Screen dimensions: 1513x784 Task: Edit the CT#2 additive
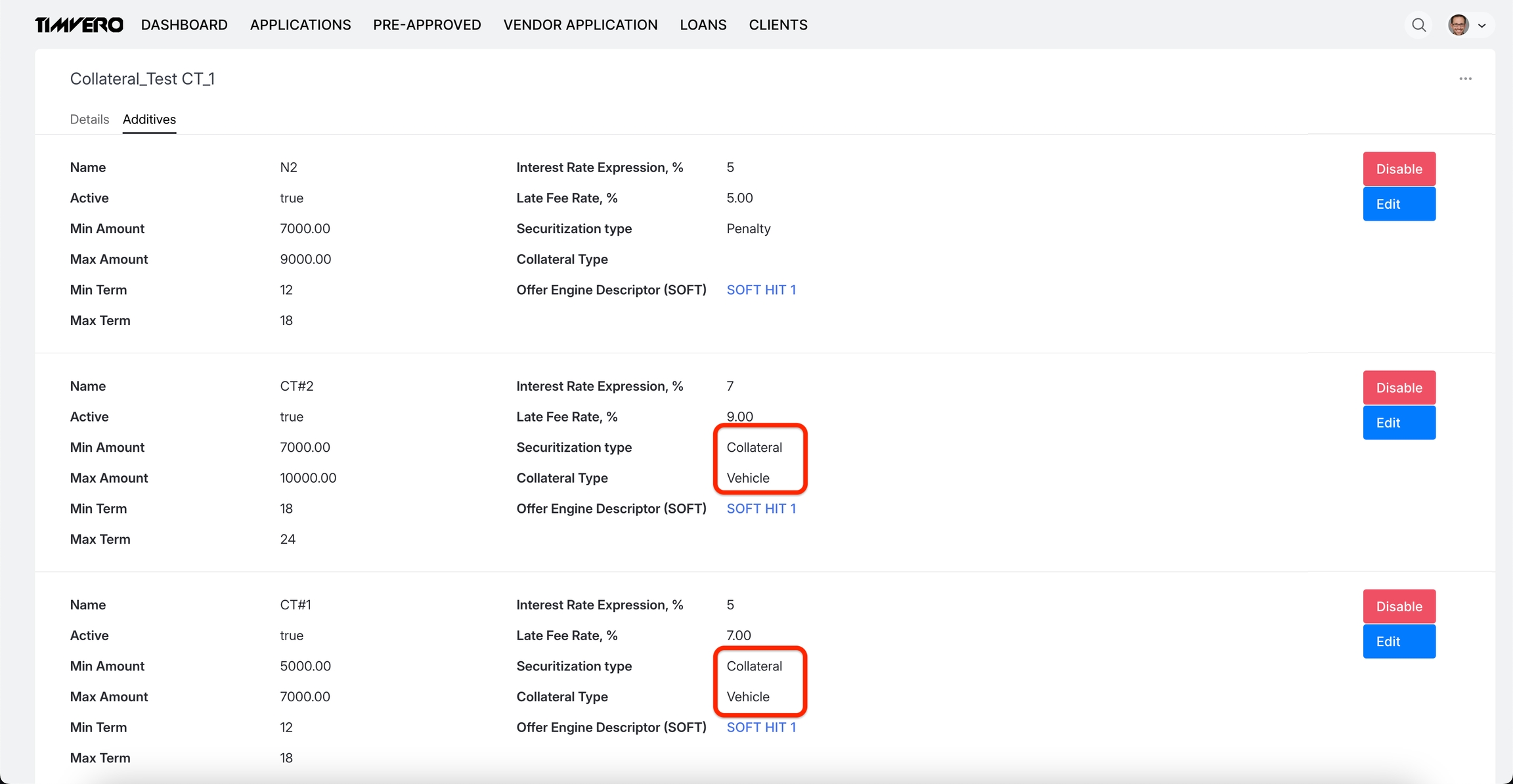(x=1399, y=423)
